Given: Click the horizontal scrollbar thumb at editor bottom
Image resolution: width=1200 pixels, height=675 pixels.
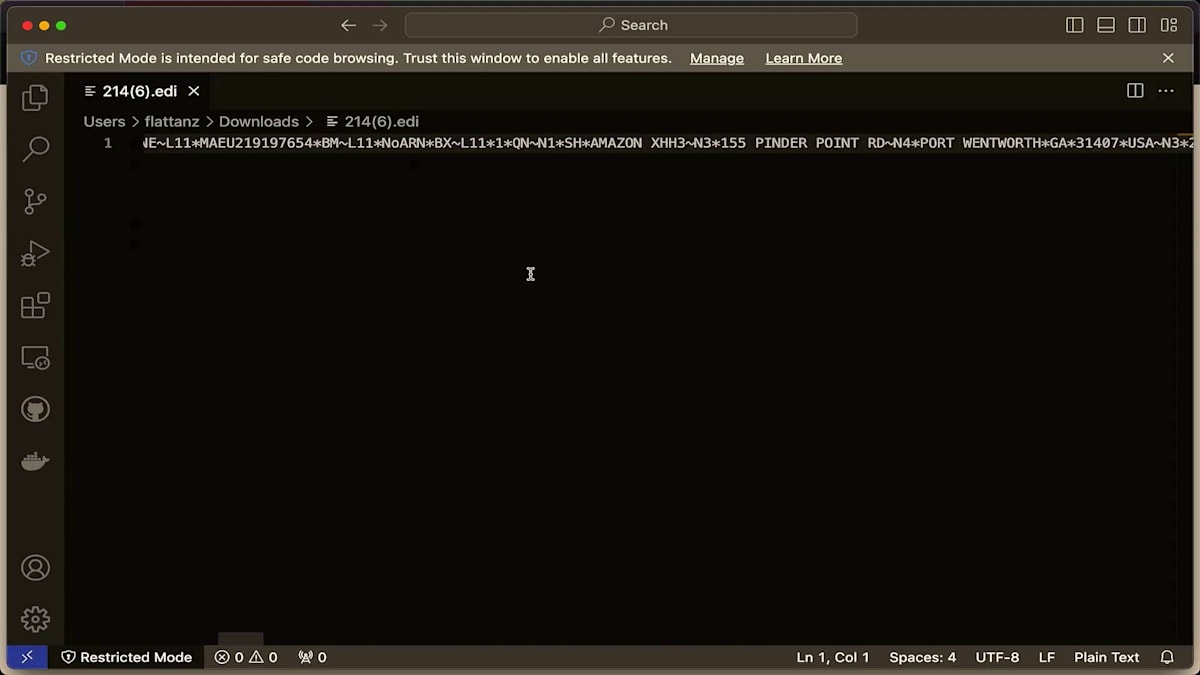Looking at the screenshot, I should point(241,639).
